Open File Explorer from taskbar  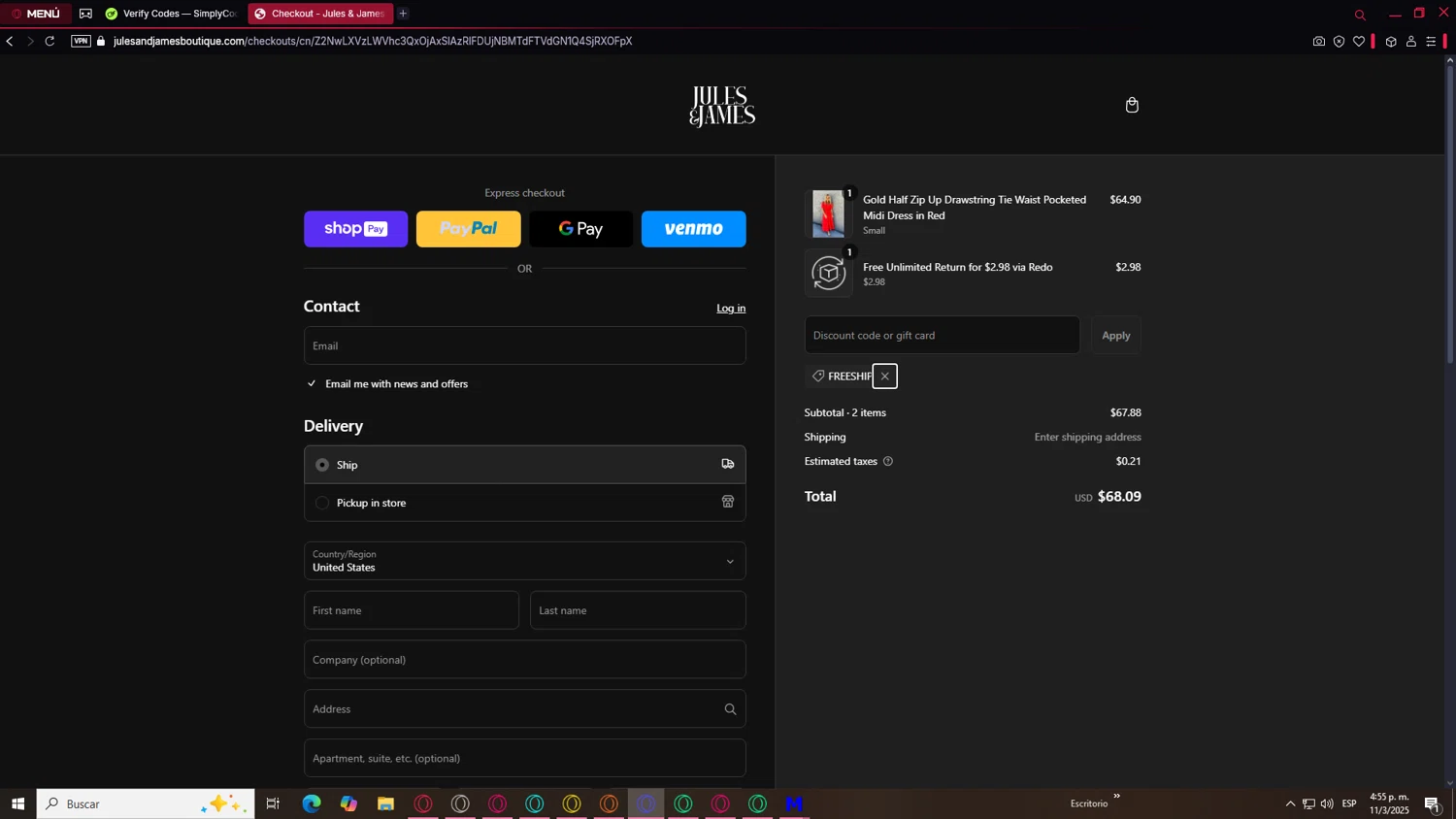pos(385,803)
